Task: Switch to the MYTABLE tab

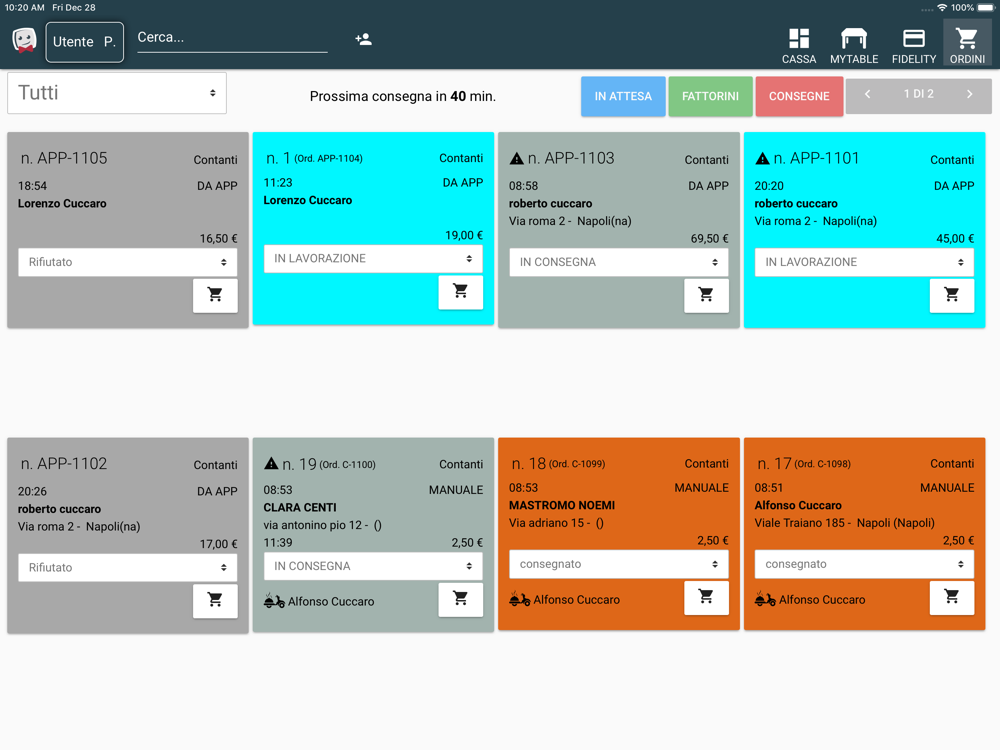Action: point(854,45)
